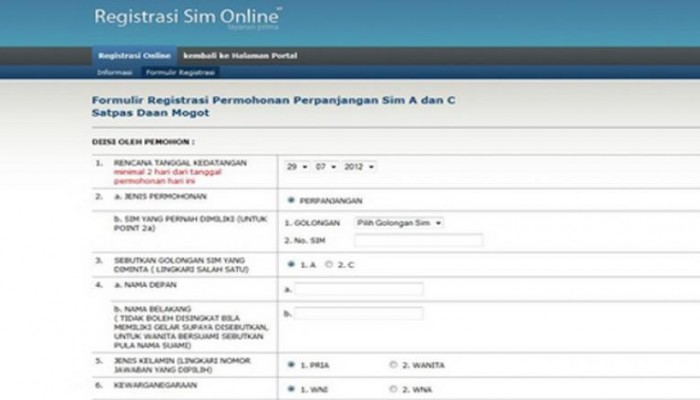Select the Formulir Registrasi sub-tab
This screenshot has width=700, height=400.
180,73
